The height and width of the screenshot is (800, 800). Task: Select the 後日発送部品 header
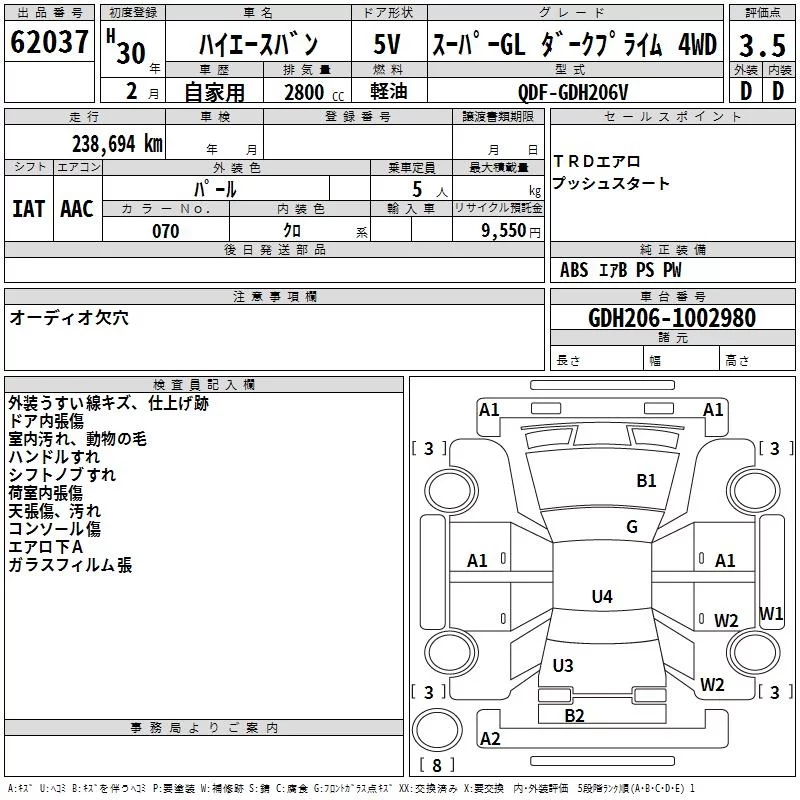[x=274, y=249]
